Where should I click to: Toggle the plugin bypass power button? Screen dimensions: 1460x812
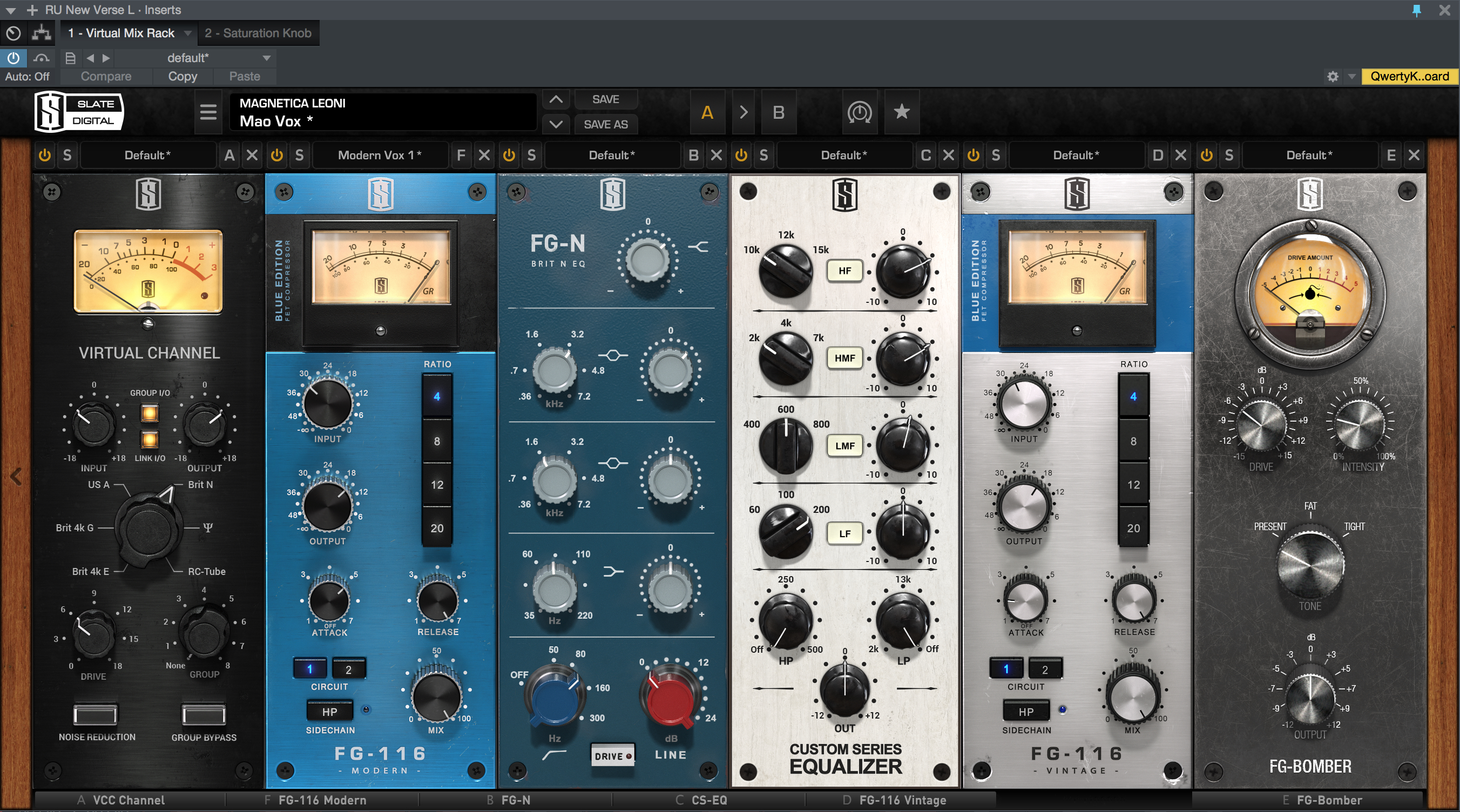tap(13, 57)
